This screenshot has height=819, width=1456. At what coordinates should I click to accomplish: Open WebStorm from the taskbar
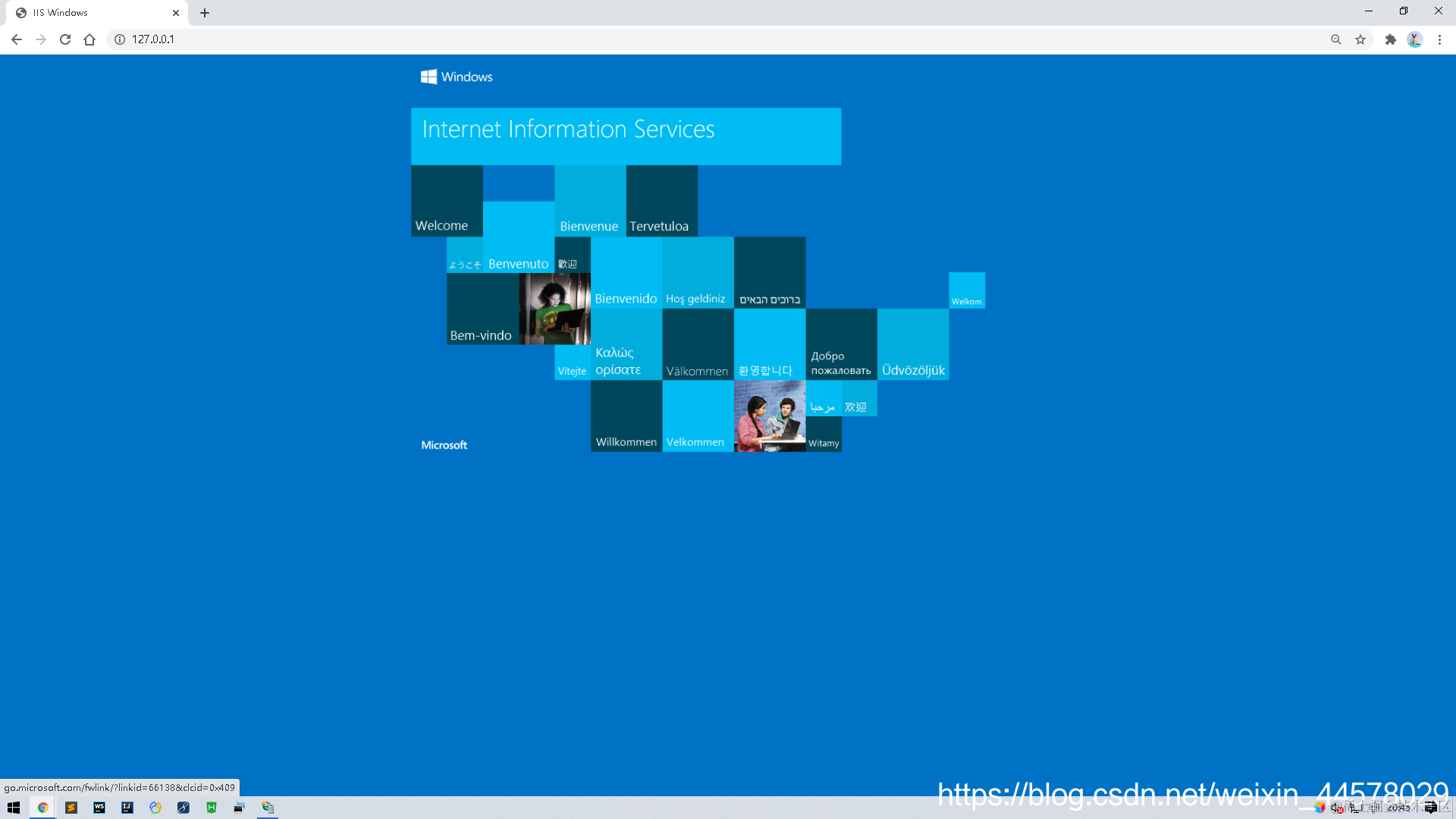tap(99, 808)
